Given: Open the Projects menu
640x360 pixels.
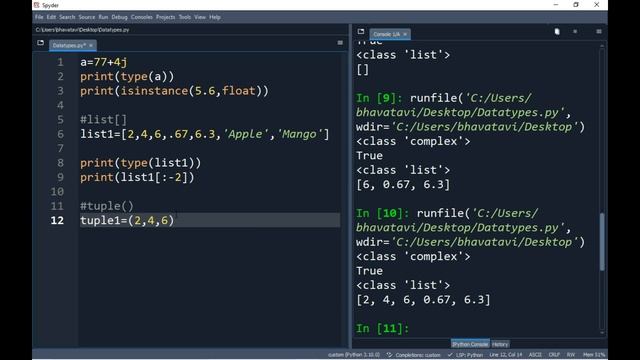Looking at the screenshot, I should pyautogui.click(x=165, y=17).
